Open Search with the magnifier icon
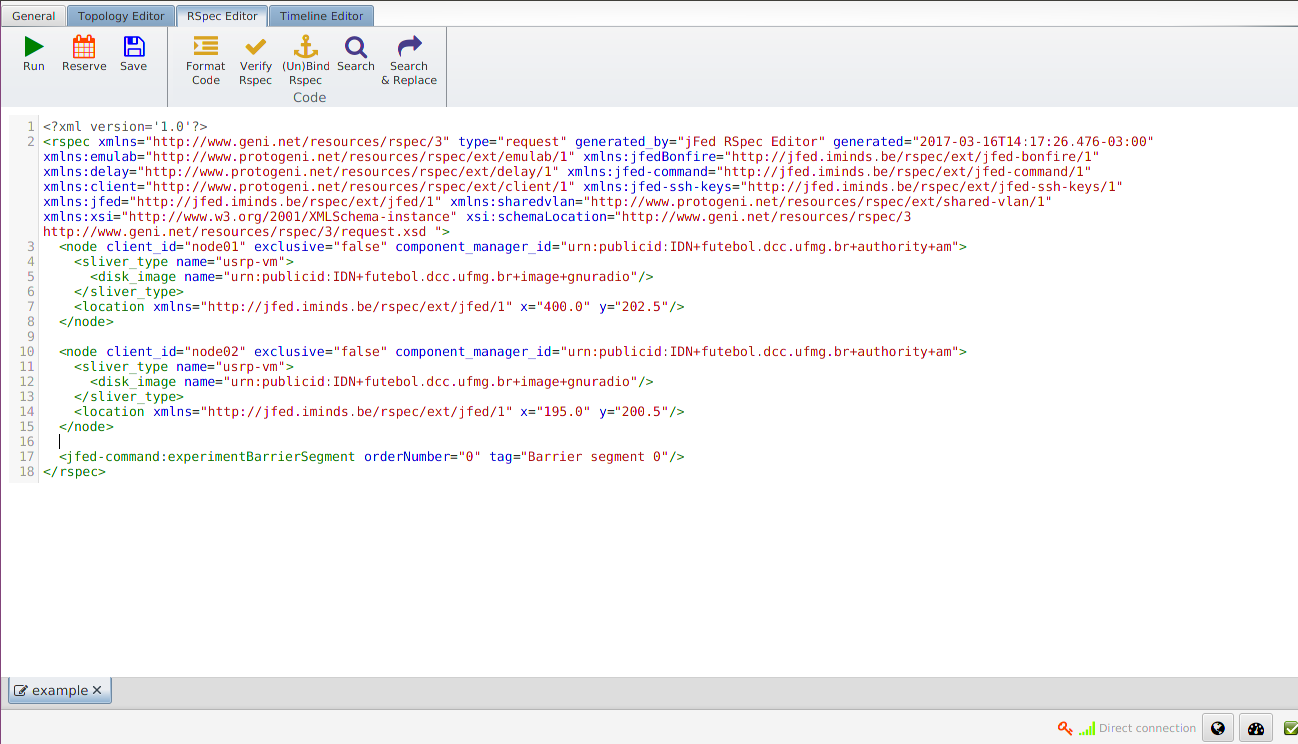Viewport: 1298px width, 744px height. 355,46
